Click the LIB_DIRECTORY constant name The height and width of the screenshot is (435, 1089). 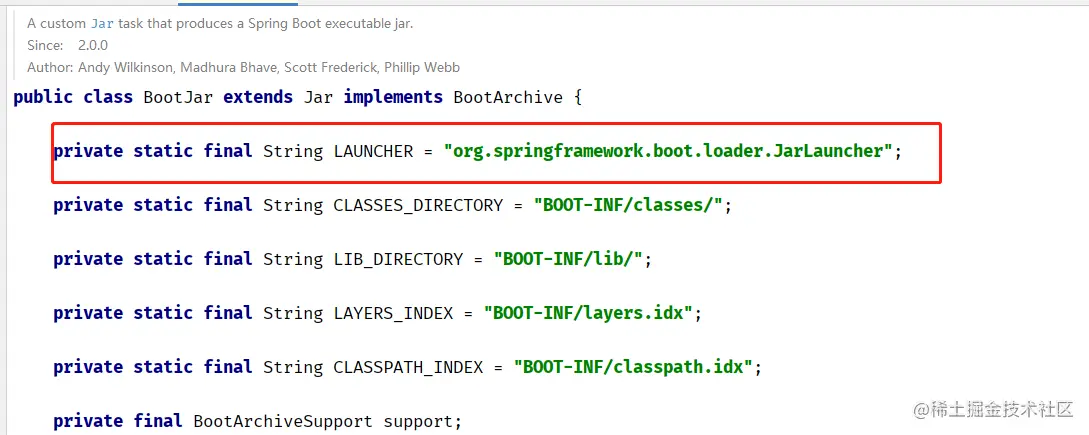(398, 259)
